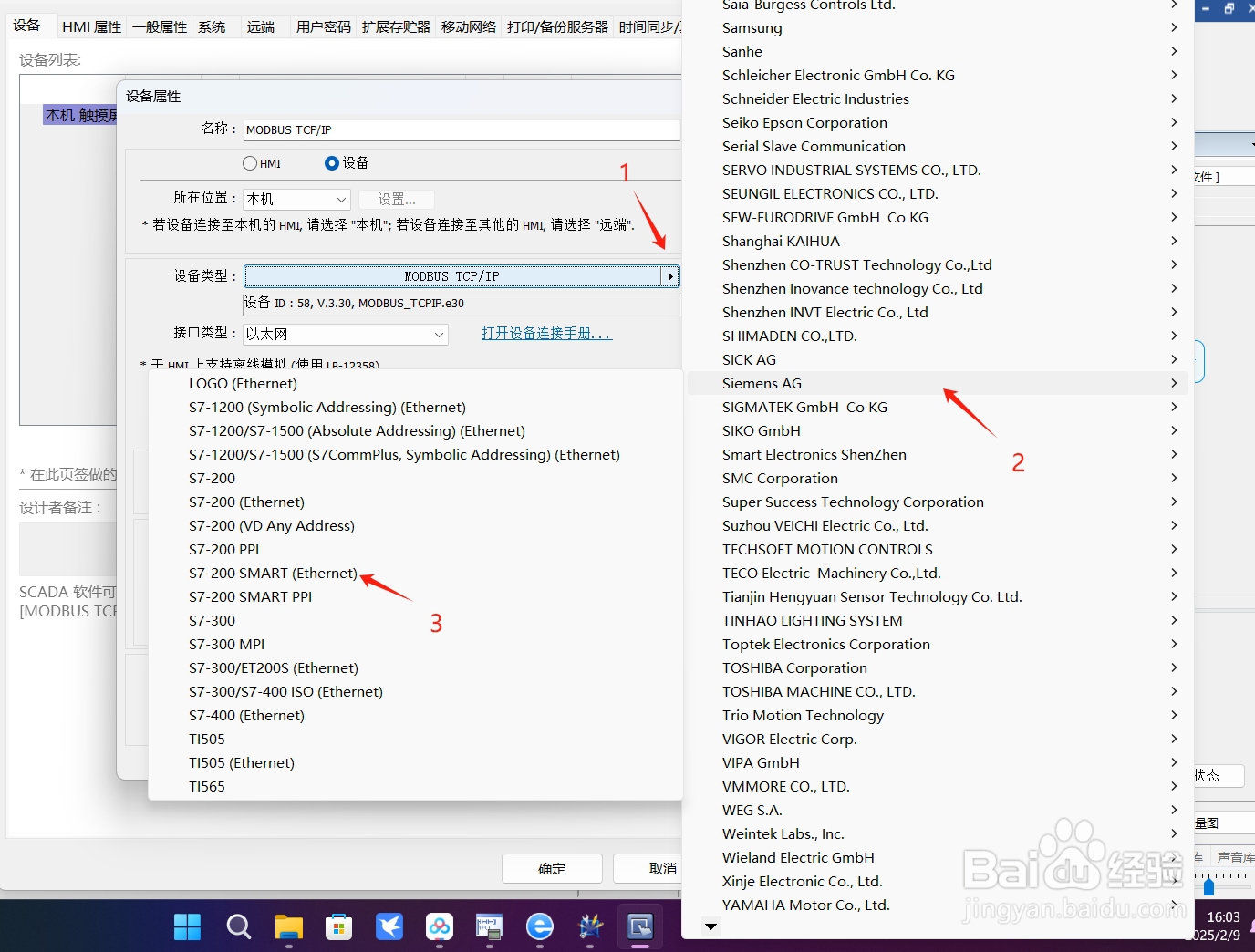Open the 设备类型 MODBUS TCP/IP selector
The width and height of the screenshot is (1255, 952).
point(462,276)
